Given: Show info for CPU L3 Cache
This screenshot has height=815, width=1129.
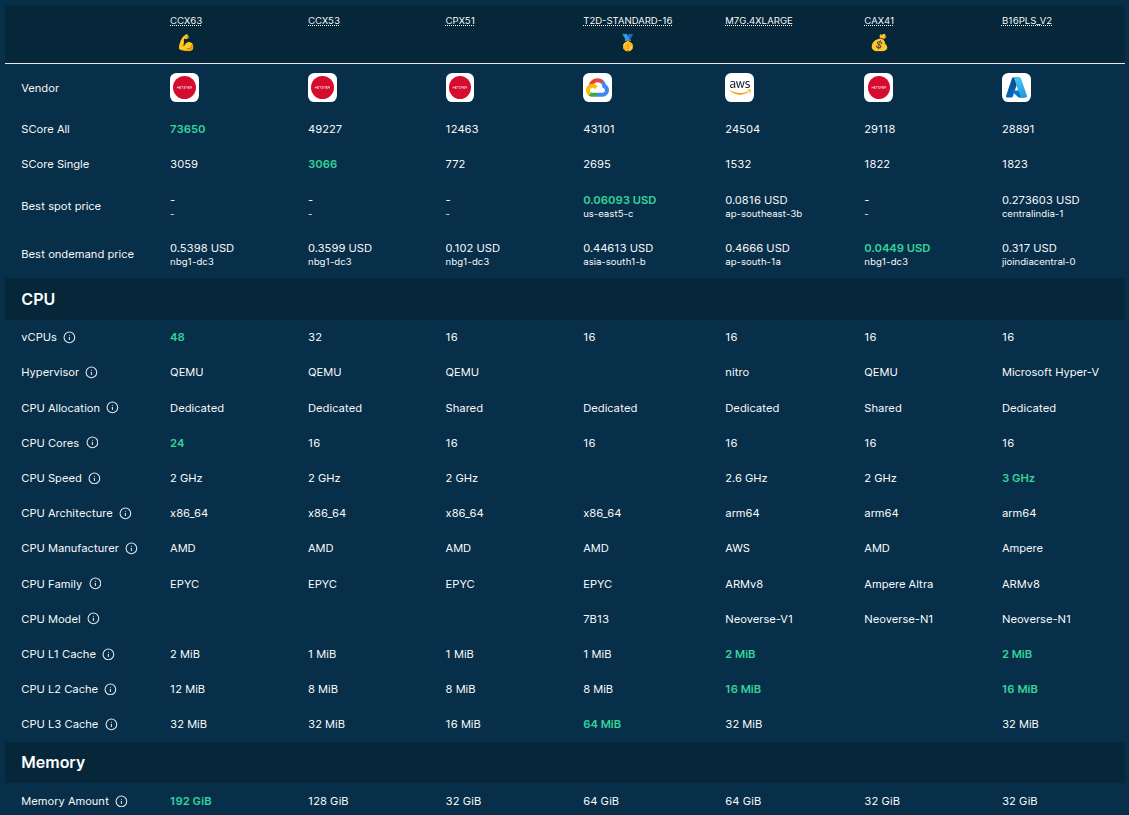Looking at the screenshot, I should click(111, 724).
